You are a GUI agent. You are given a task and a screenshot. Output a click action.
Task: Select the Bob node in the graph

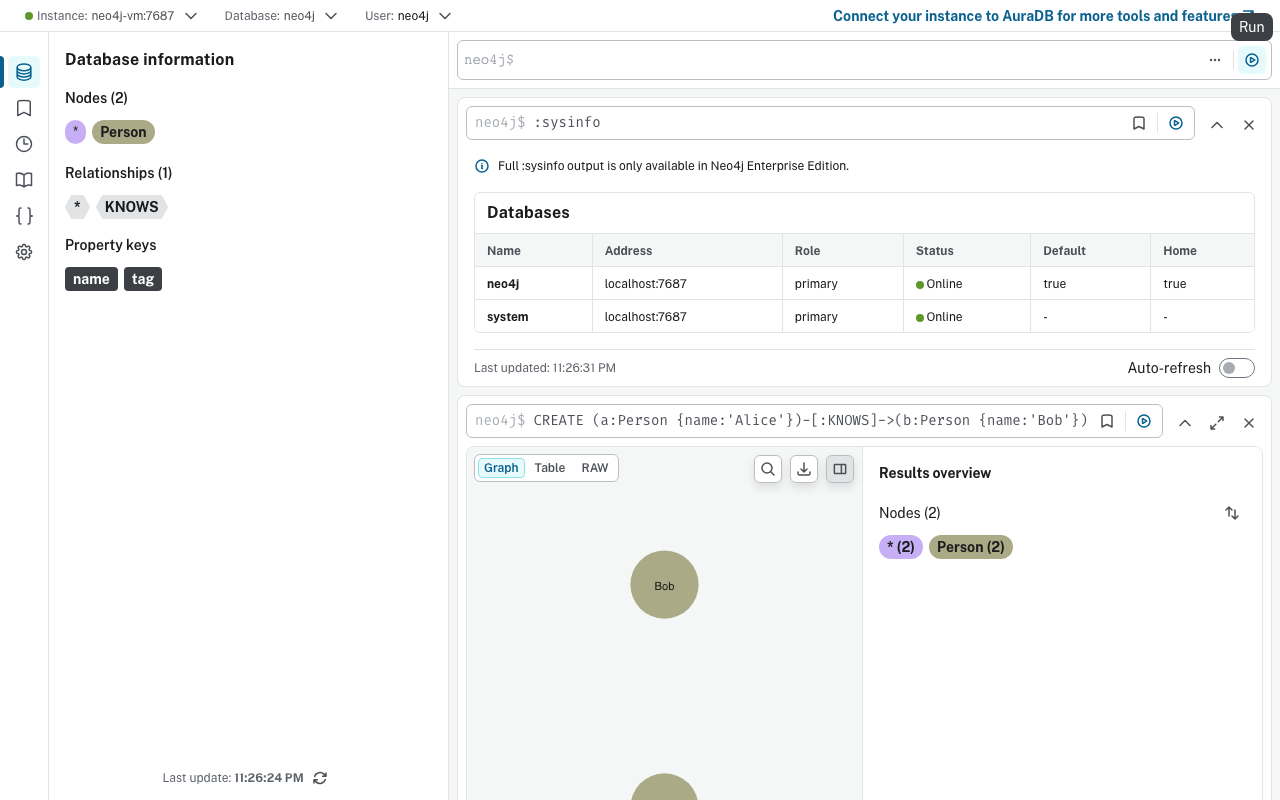(664, 585)
